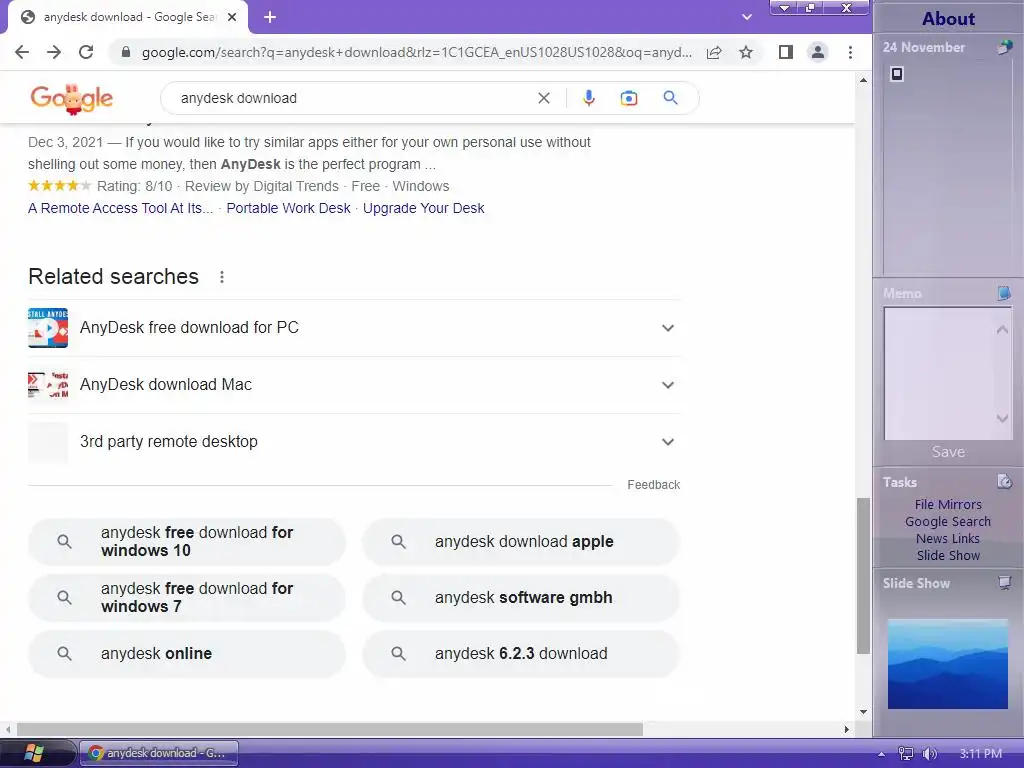Go back to the previous page
Image resolution: width=1024 pixels, height=768 pixels.
point(22,52)
